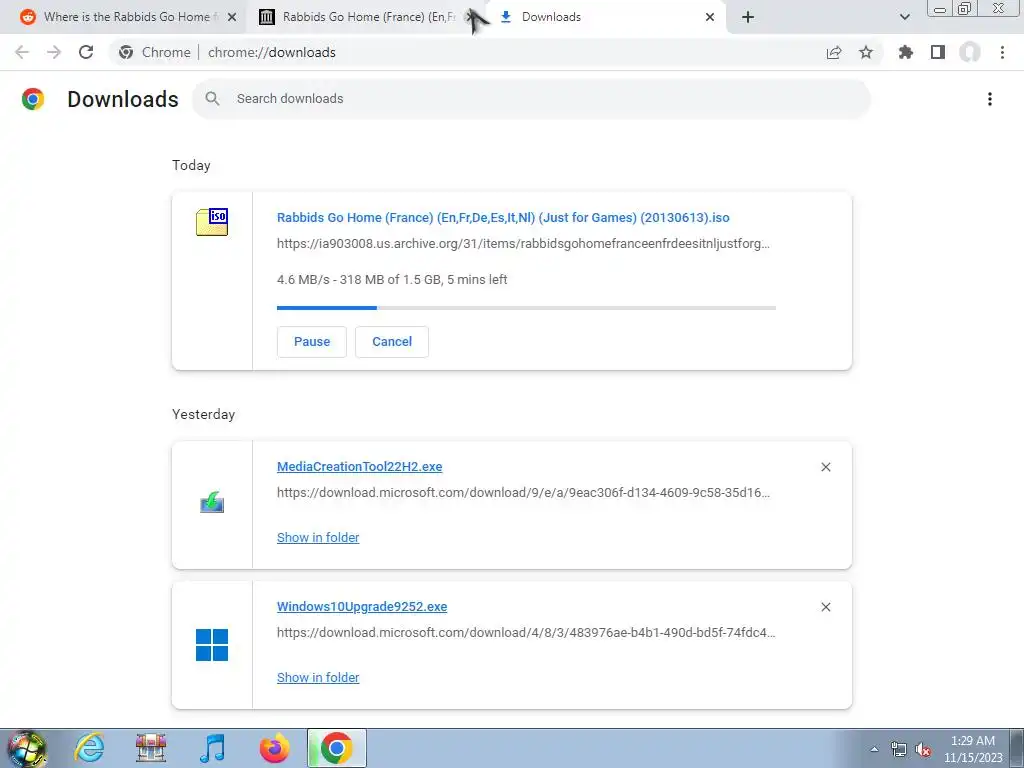This screenshot has width=1024, height=768.
Task: Remove Windows10Upgrade9252.exe from list
Action: (825, 607)
